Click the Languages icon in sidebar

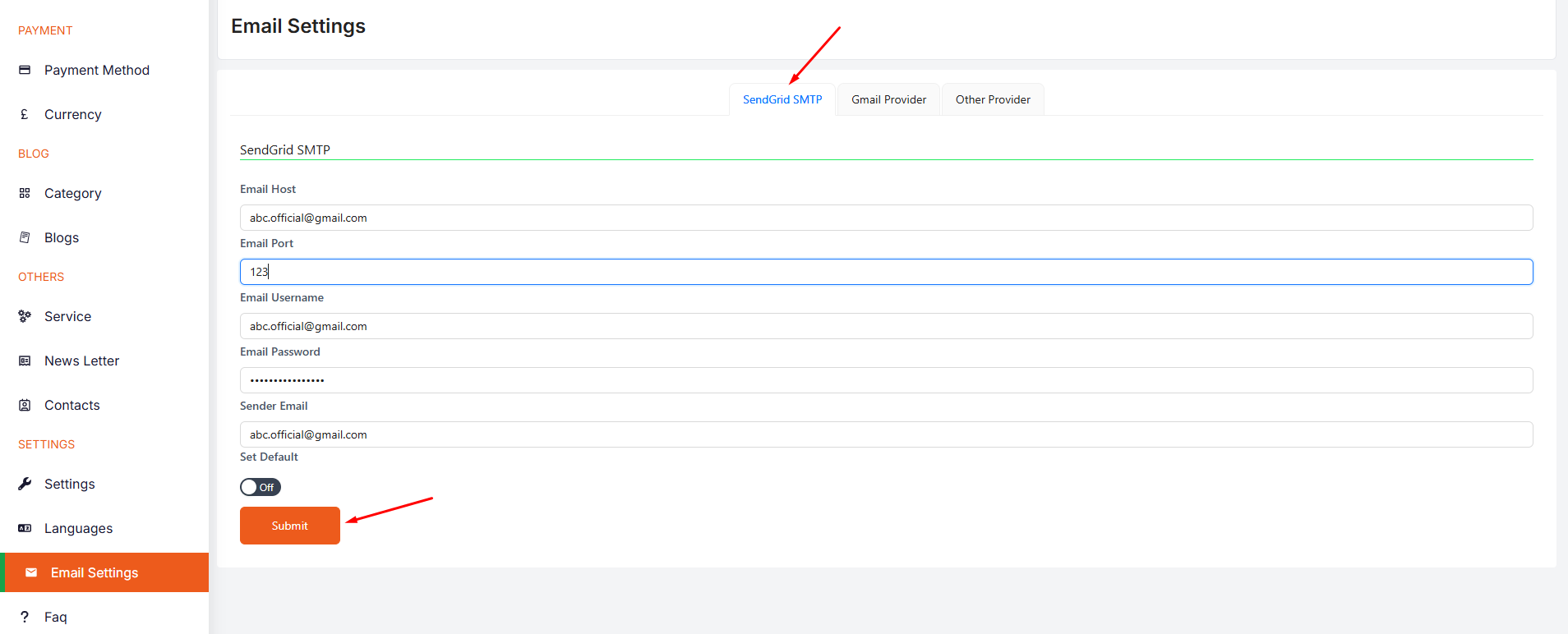25,528
